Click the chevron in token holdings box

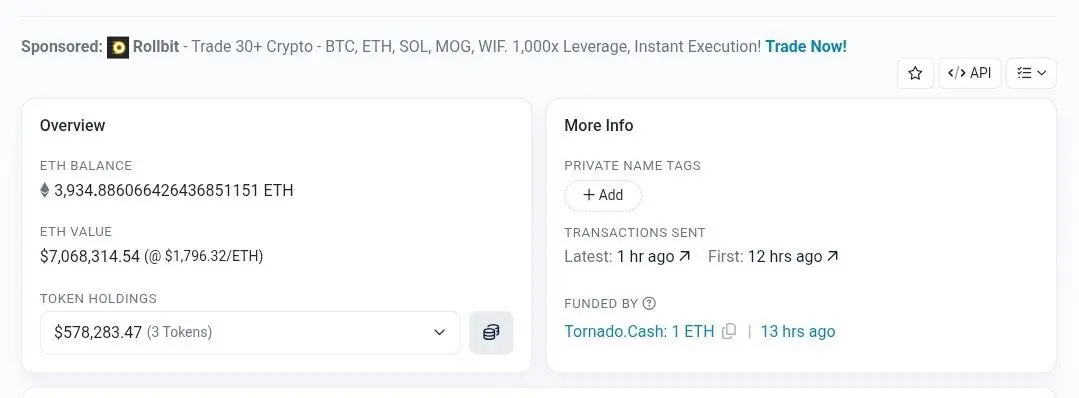coord(439,333)
